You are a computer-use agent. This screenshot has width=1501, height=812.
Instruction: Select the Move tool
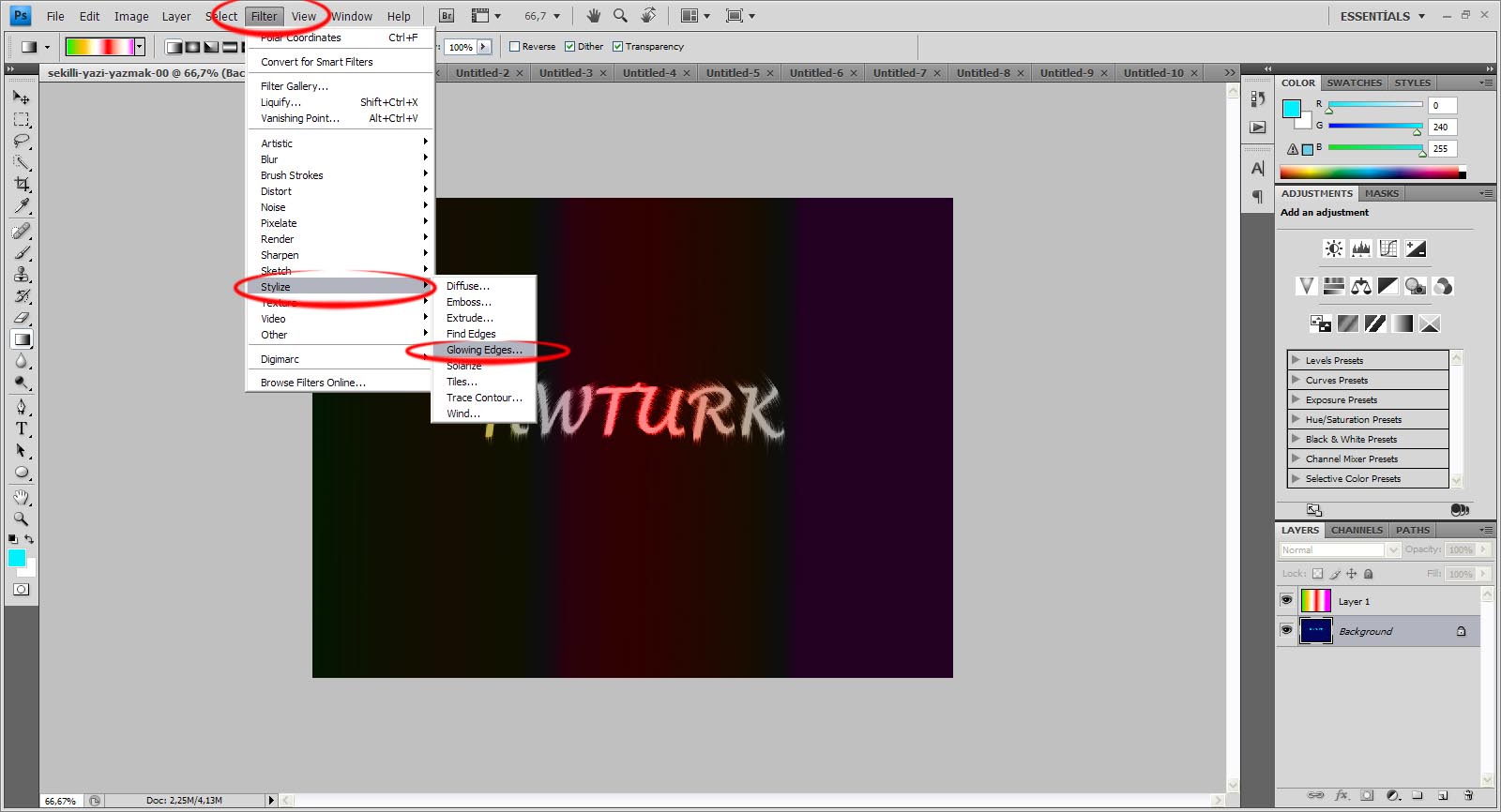[22, 98]
